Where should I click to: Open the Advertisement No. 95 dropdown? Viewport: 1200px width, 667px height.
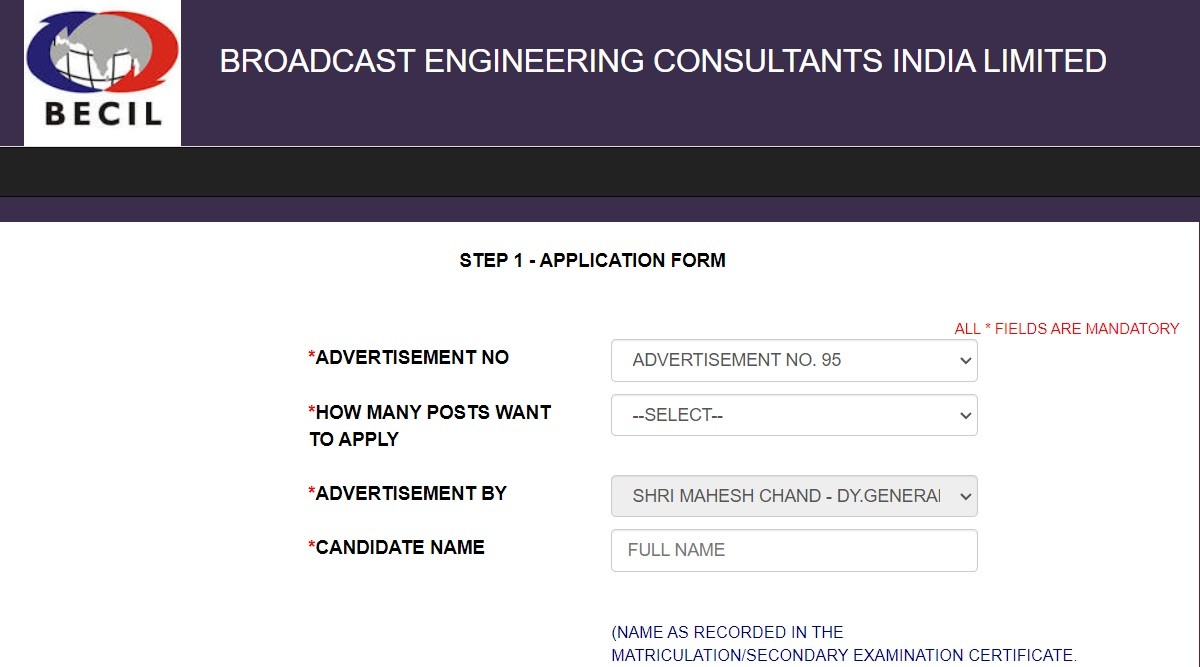click(793, 360)
